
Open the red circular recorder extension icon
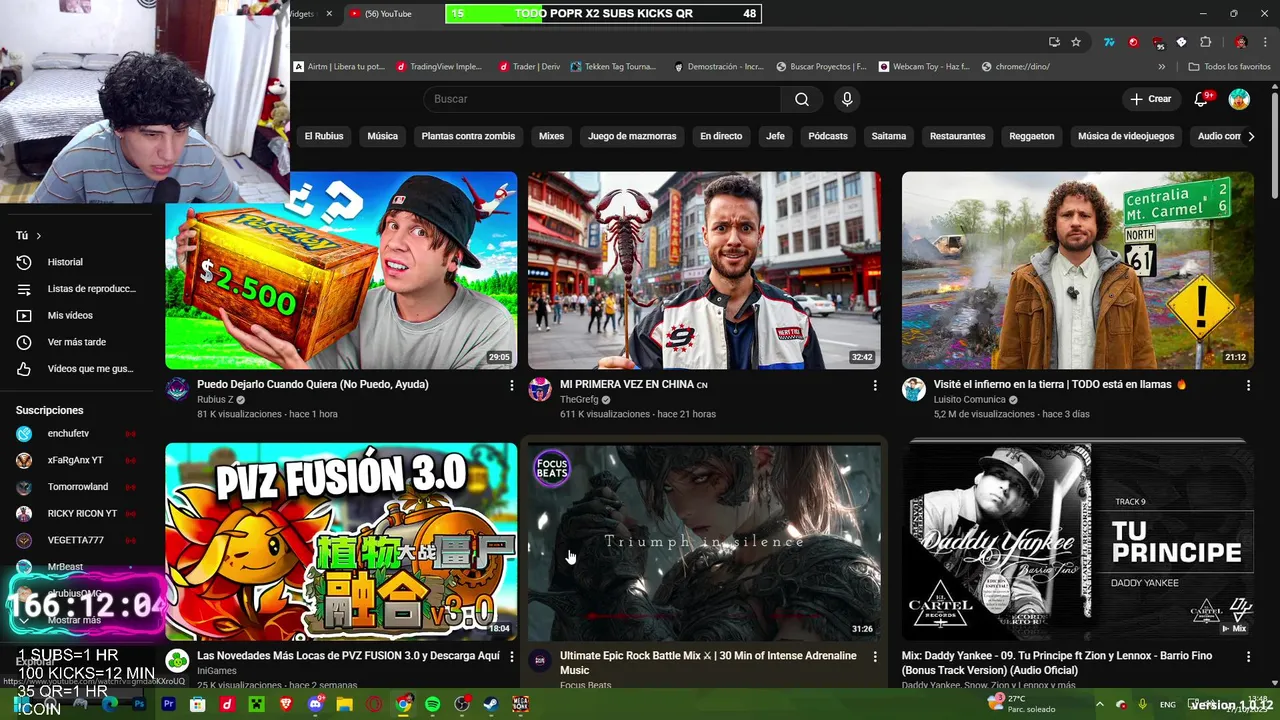1133,42
